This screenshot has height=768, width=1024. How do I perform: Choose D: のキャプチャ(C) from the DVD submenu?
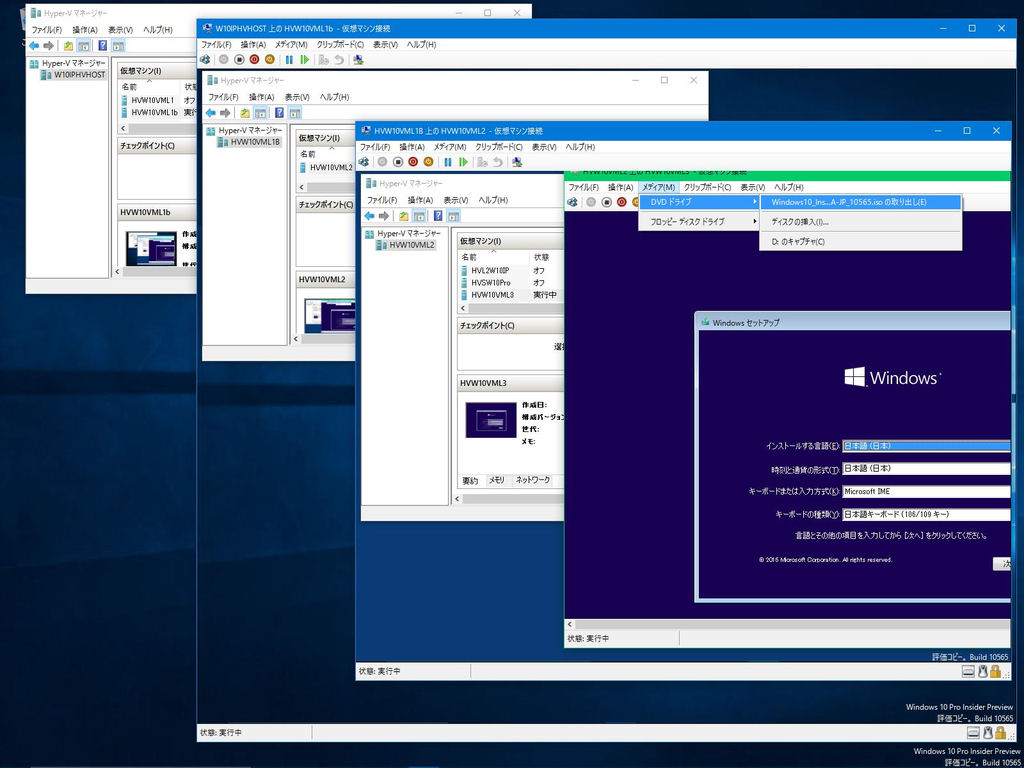click(861, 242)
